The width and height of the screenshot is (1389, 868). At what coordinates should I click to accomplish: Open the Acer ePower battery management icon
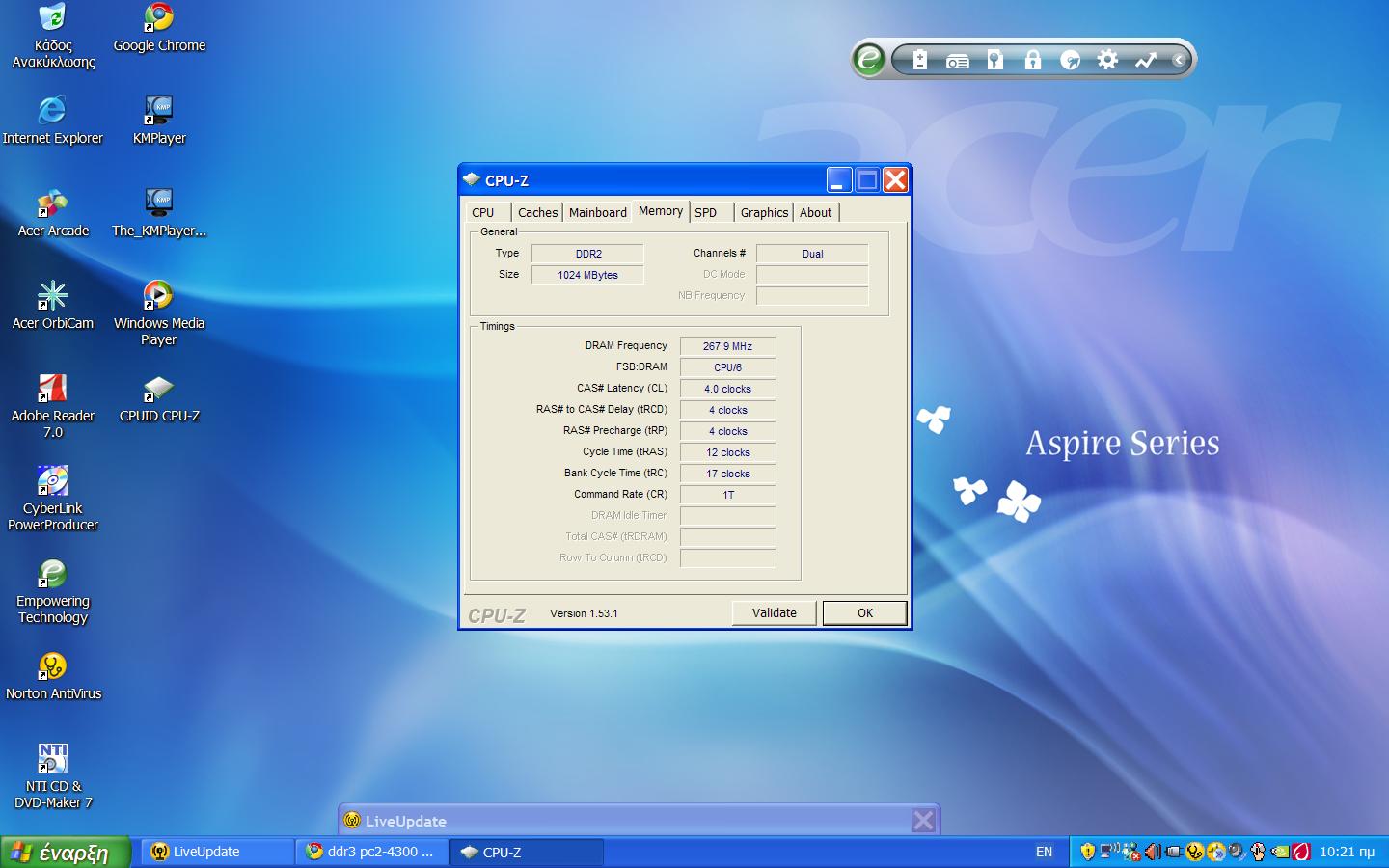(x=919, y=60)
